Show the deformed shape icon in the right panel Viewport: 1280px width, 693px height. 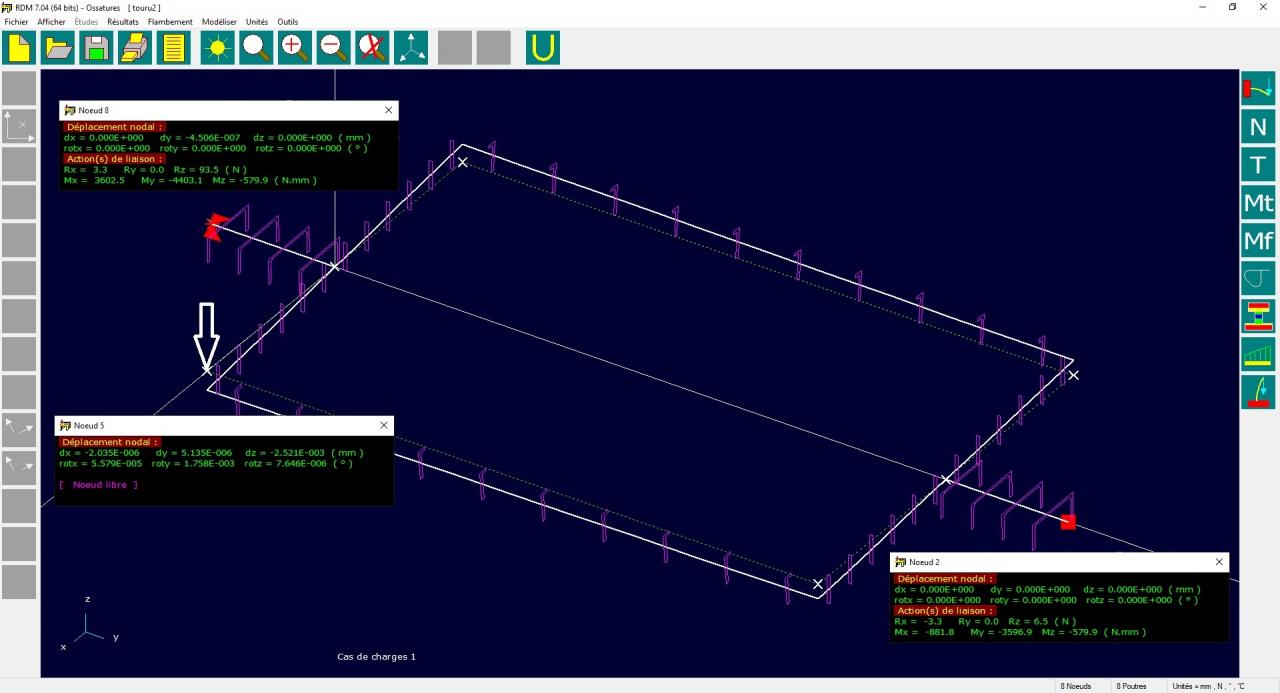(1258, 88)
